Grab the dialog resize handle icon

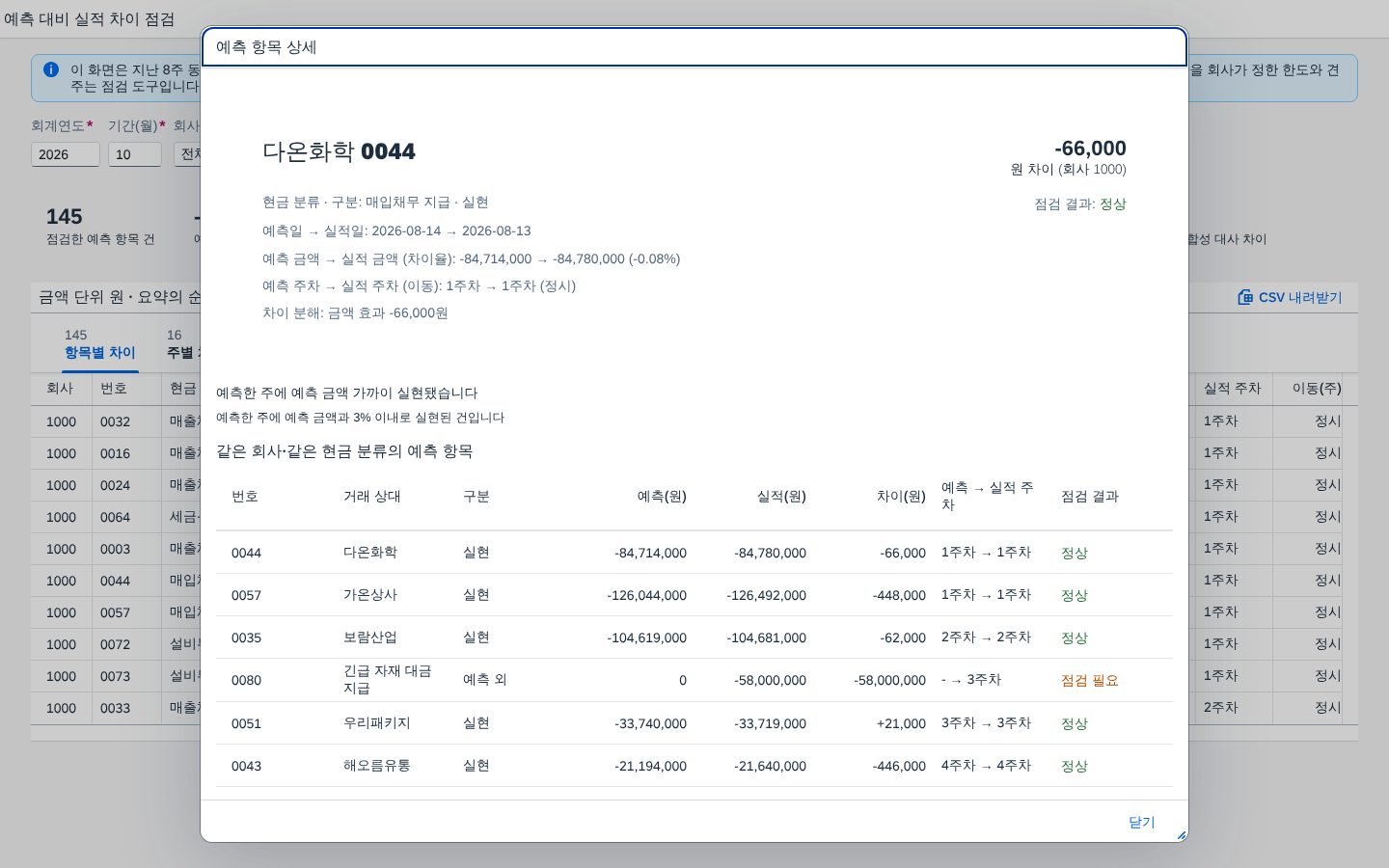(1182, 835)
